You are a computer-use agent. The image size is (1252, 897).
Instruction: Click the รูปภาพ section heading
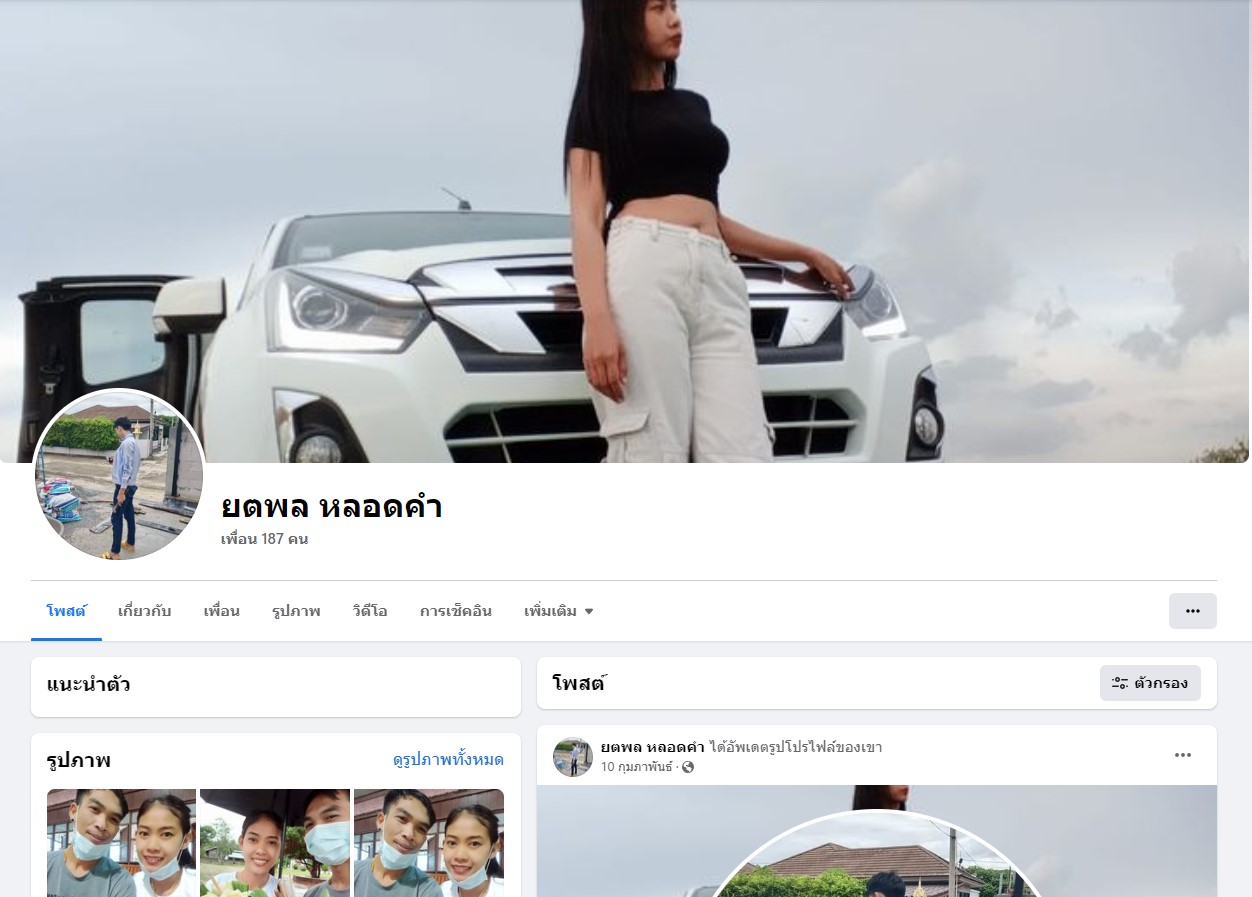tap(78, 760)
